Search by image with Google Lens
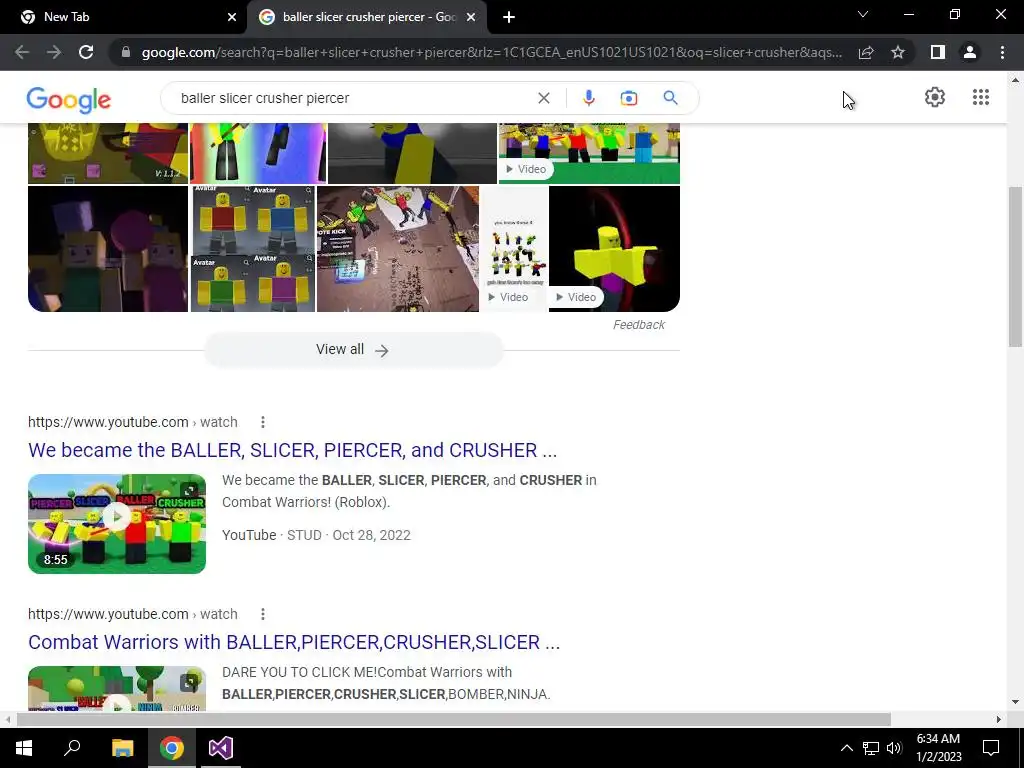The image size is (1024, 768). pos(629,98)
